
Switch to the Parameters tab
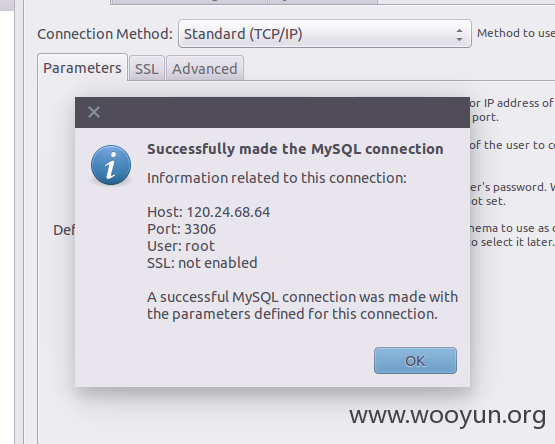pyautogui.click(x=82, y=68)
